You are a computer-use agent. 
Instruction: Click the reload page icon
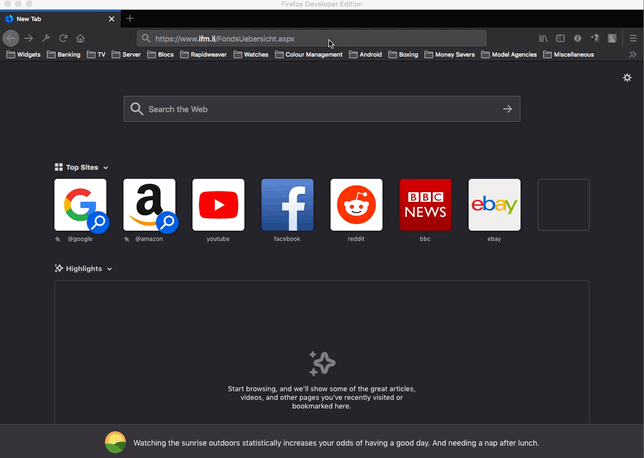(63, 38)
